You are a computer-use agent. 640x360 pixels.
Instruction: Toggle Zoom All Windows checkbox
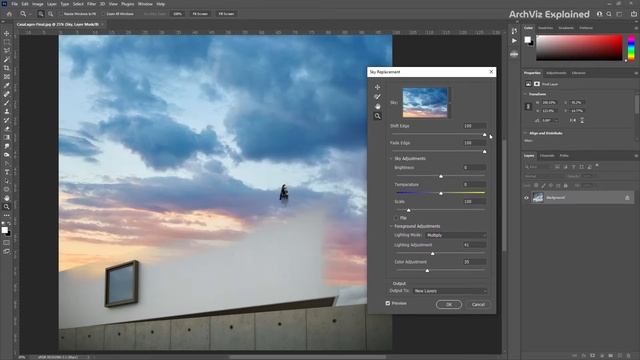104,14
